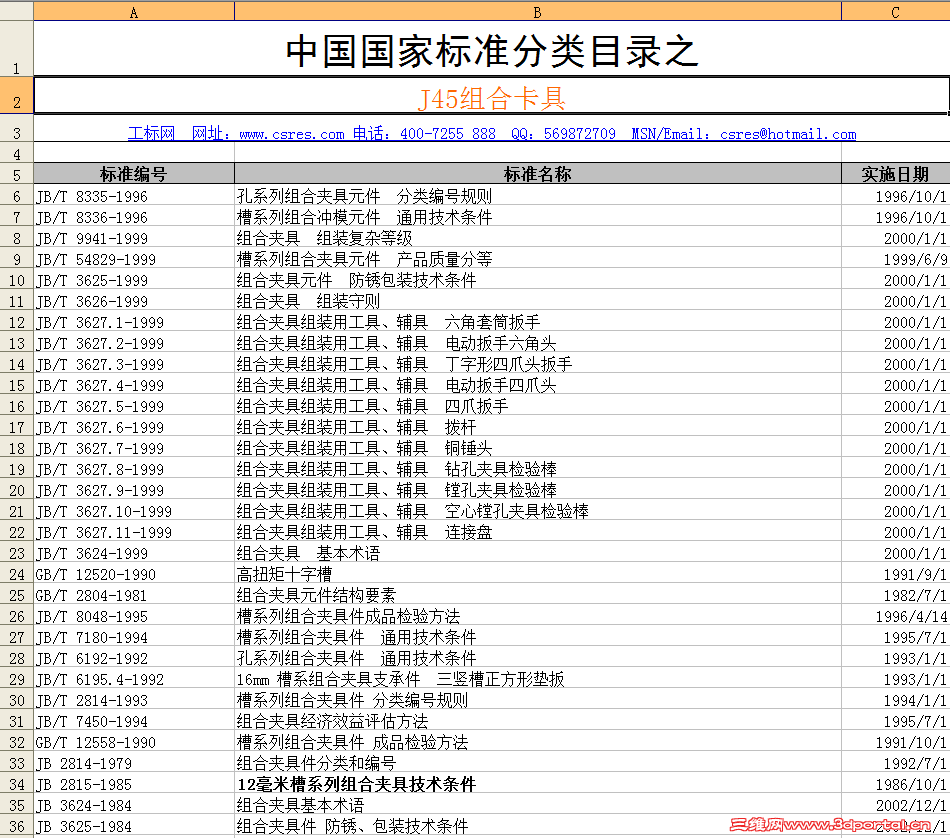Click the 铜锤头 name cell

[537, 448]
